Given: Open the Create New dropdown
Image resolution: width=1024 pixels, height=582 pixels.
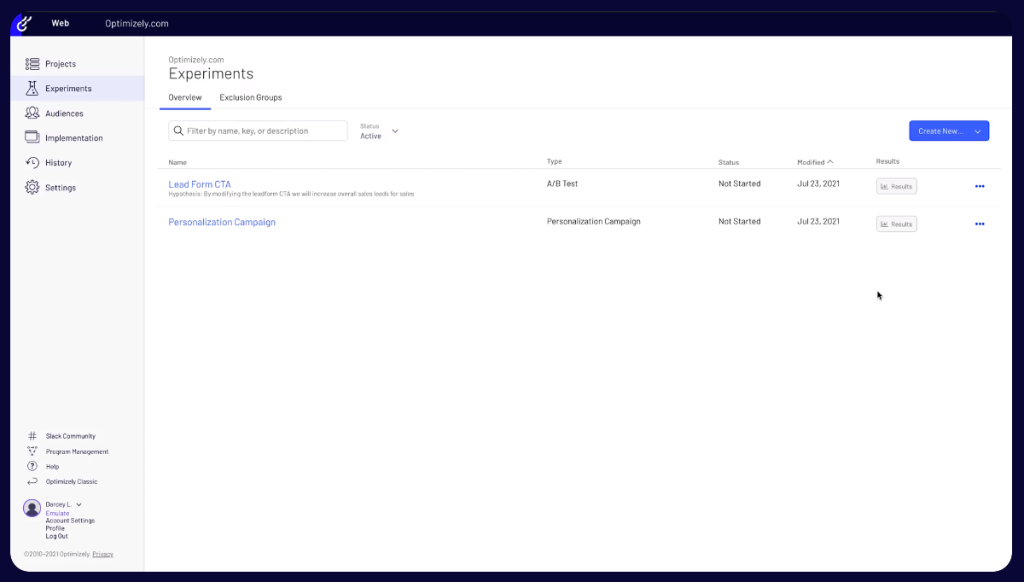Looking at the screenshot, I should [947, 130].
